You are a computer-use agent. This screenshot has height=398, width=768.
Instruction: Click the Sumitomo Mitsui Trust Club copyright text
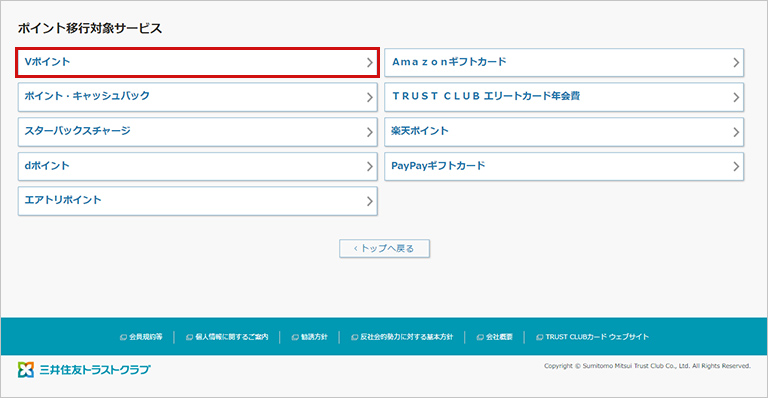647,366
